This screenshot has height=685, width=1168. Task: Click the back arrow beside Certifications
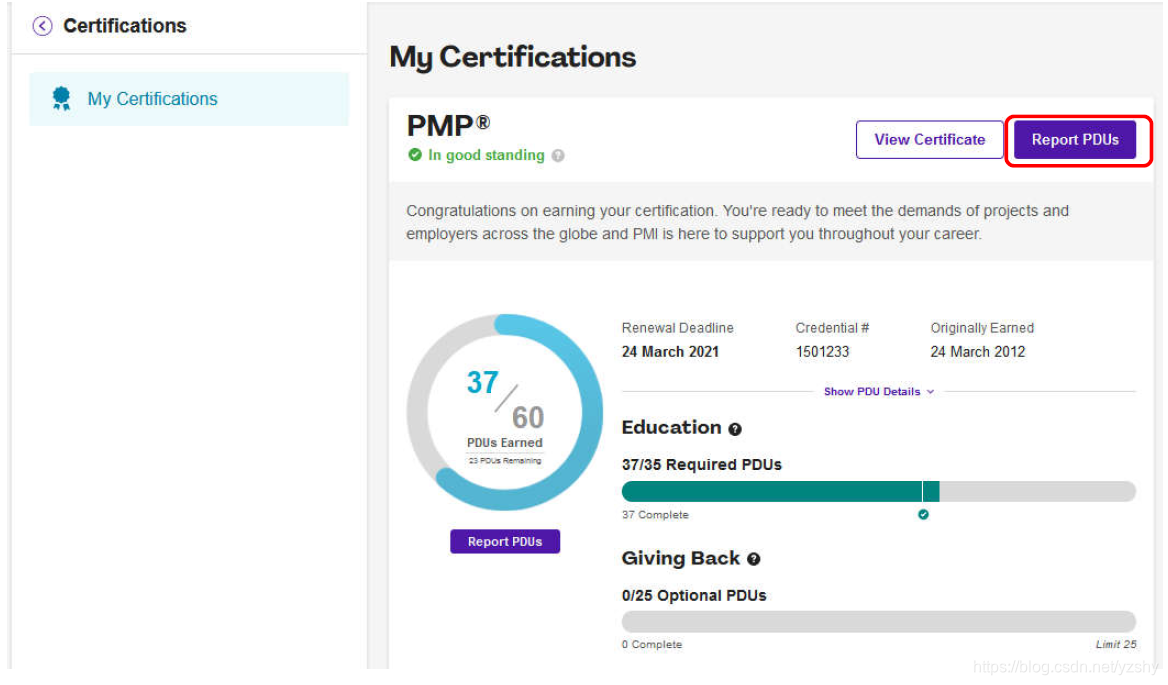(42, 26)
